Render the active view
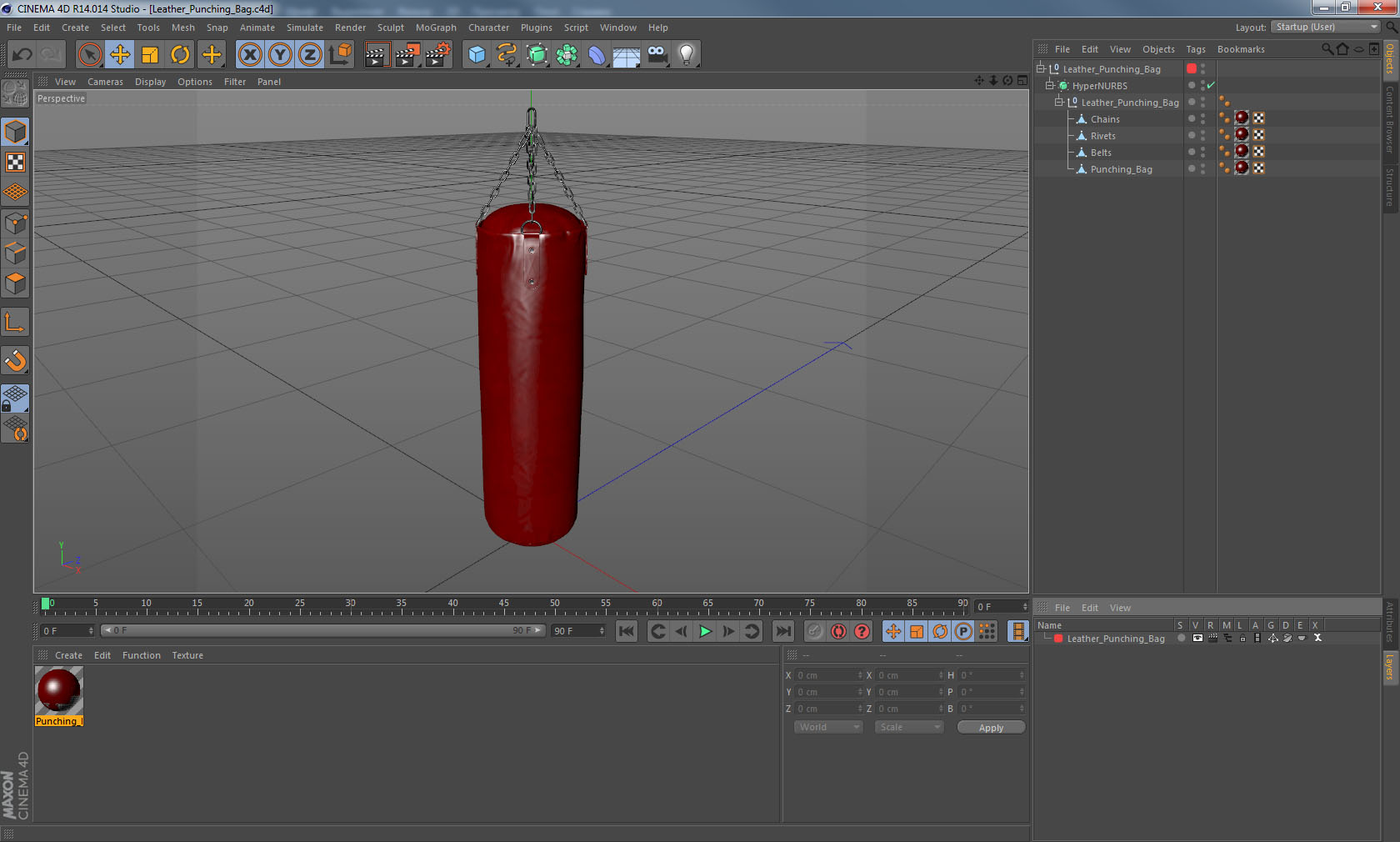This screenshot has width=1400, height=842. click(376, 55)
